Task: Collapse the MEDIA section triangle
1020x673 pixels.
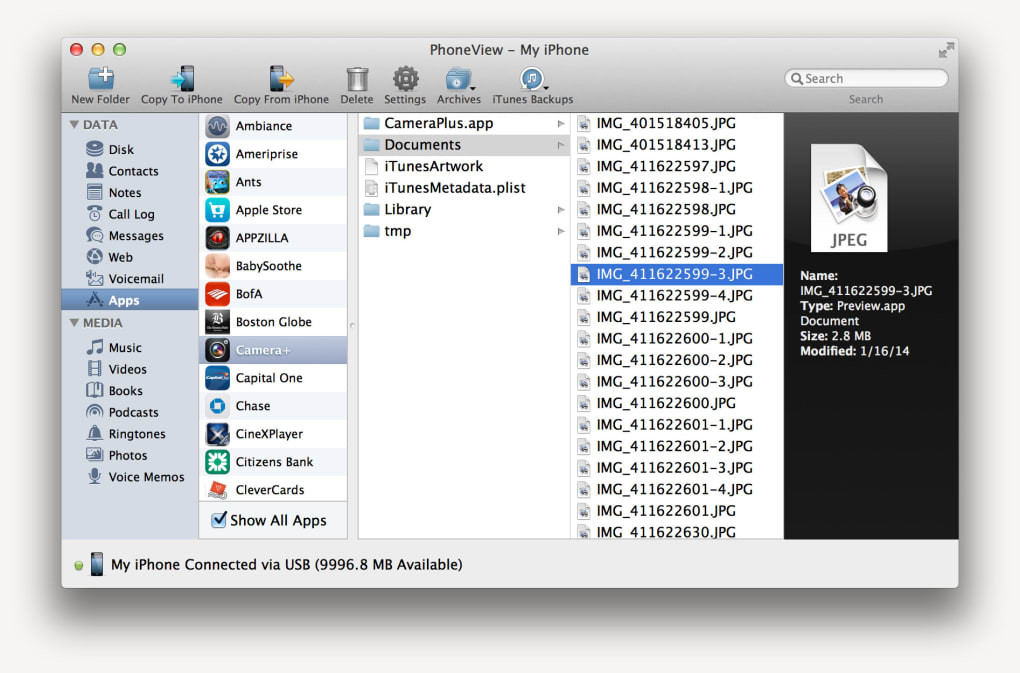Action: [74, 323]
